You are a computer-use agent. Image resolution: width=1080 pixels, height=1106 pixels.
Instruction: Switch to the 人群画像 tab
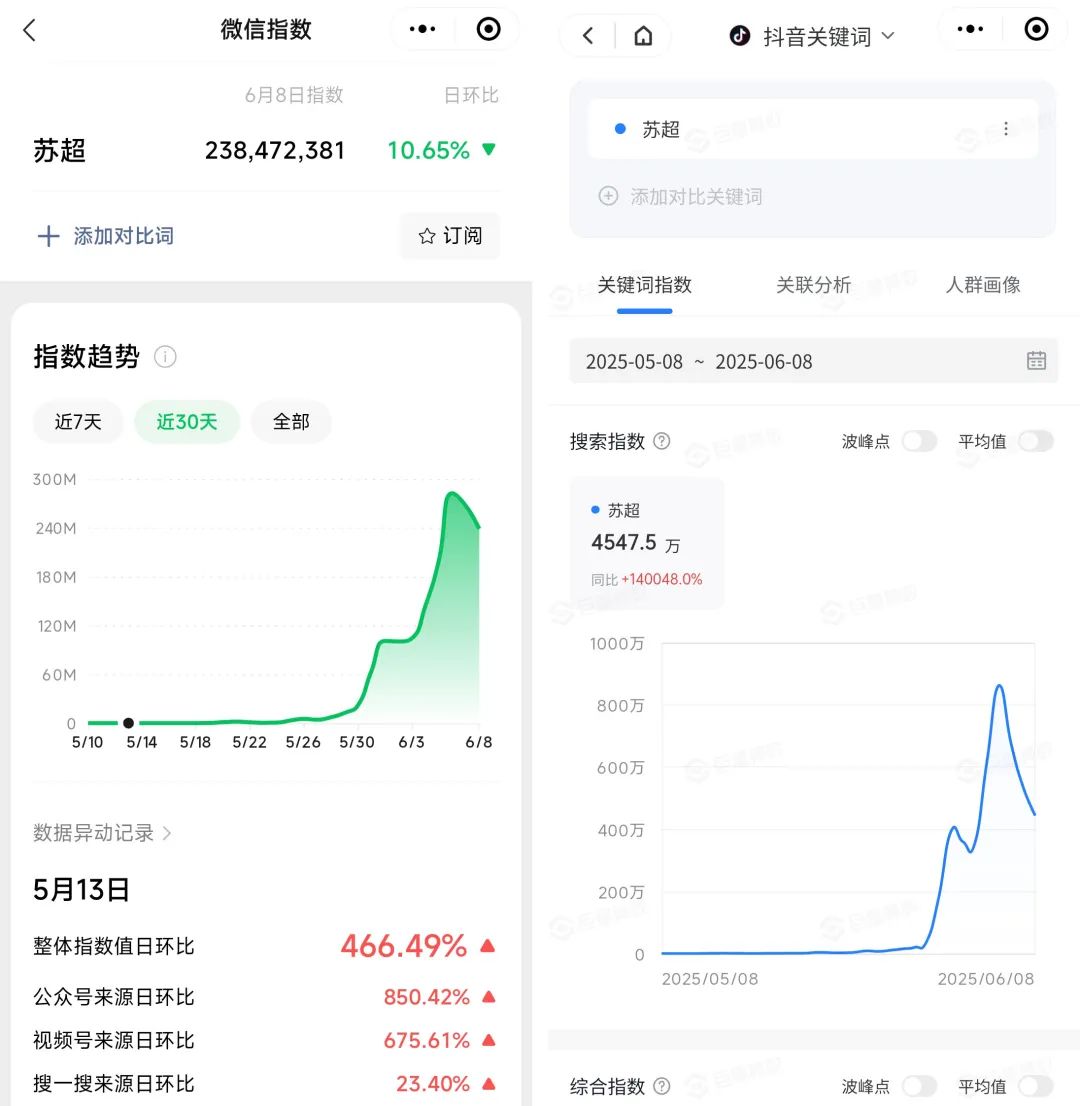(x=983, y=285)
